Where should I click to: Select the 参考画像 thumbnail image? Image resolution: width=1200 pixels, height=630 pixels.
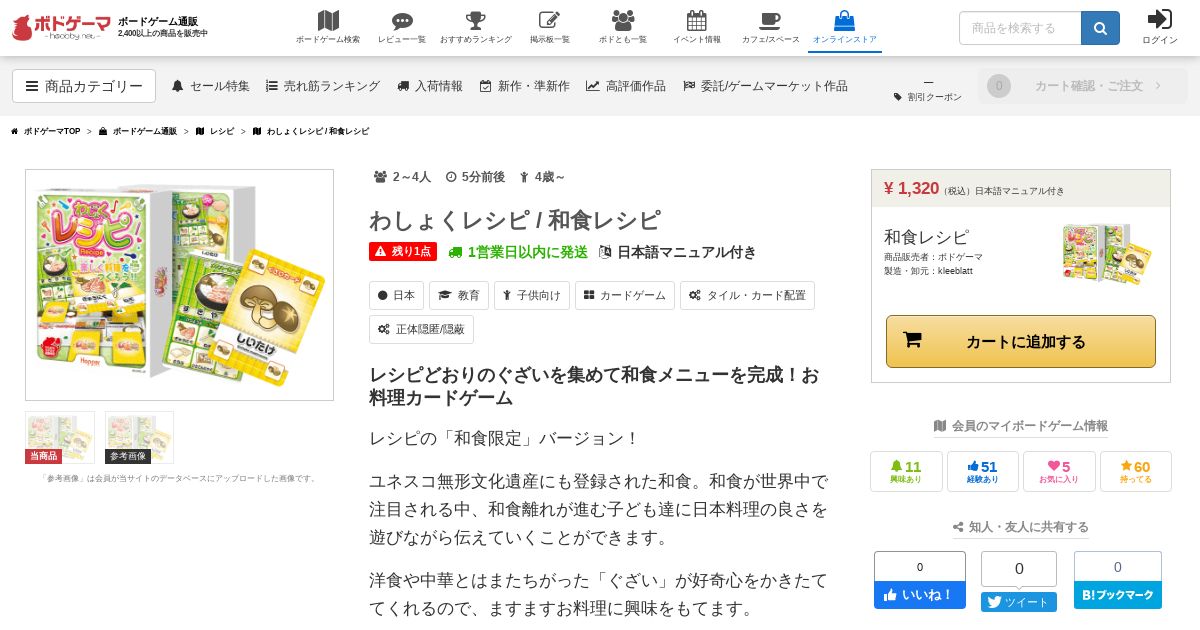(139, 437)
